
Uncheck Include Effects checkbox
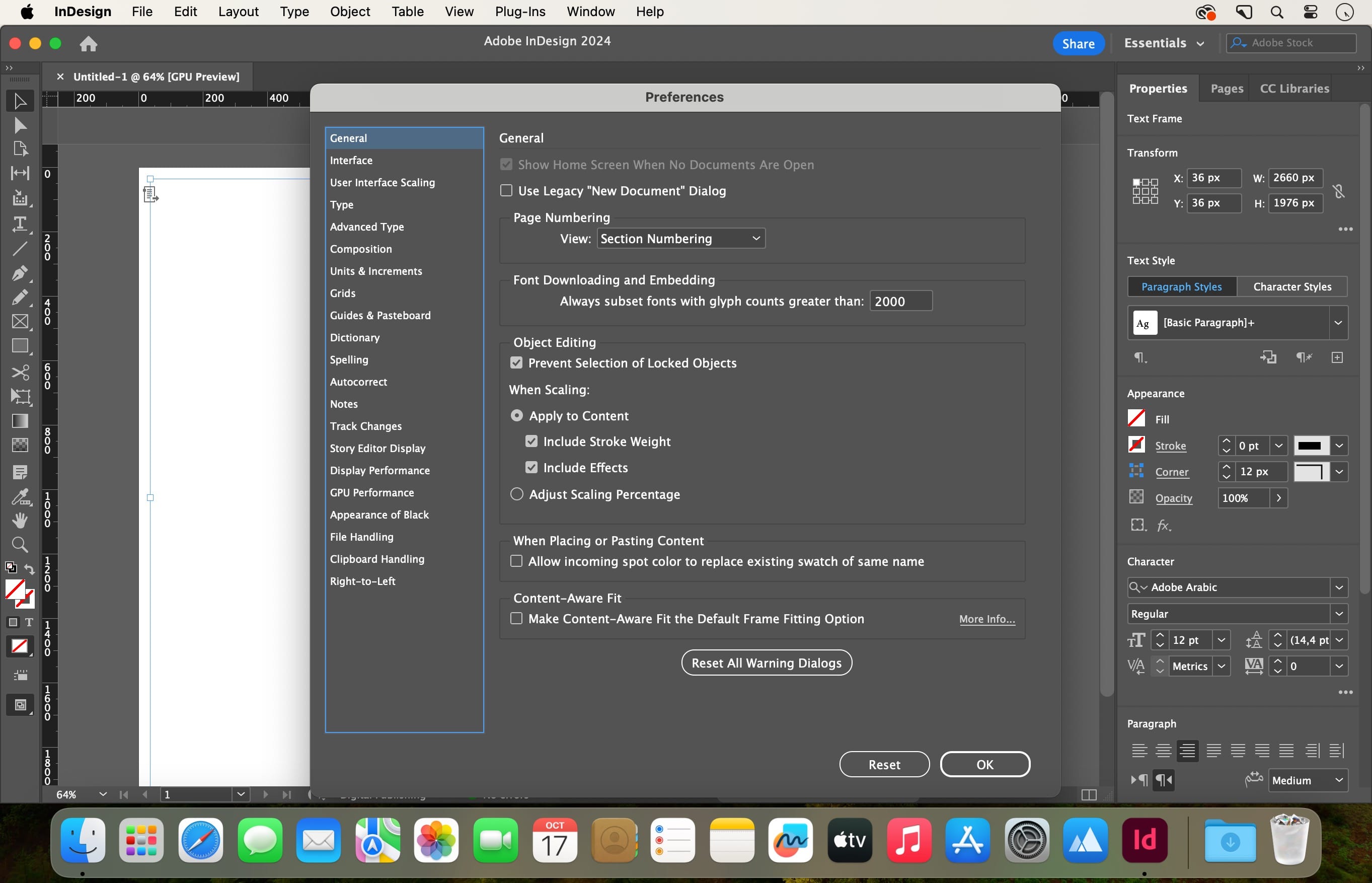(x=532, y=468)
